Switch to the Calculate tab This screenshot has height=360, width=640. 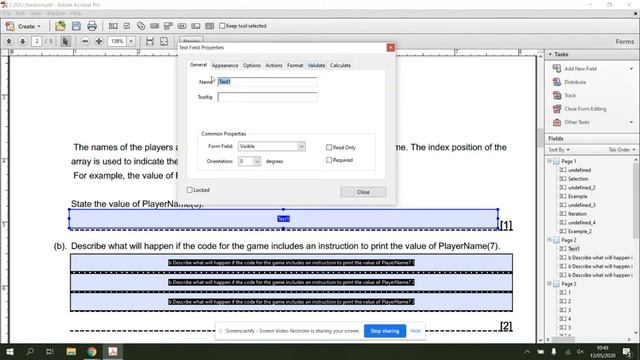point(340,65)
